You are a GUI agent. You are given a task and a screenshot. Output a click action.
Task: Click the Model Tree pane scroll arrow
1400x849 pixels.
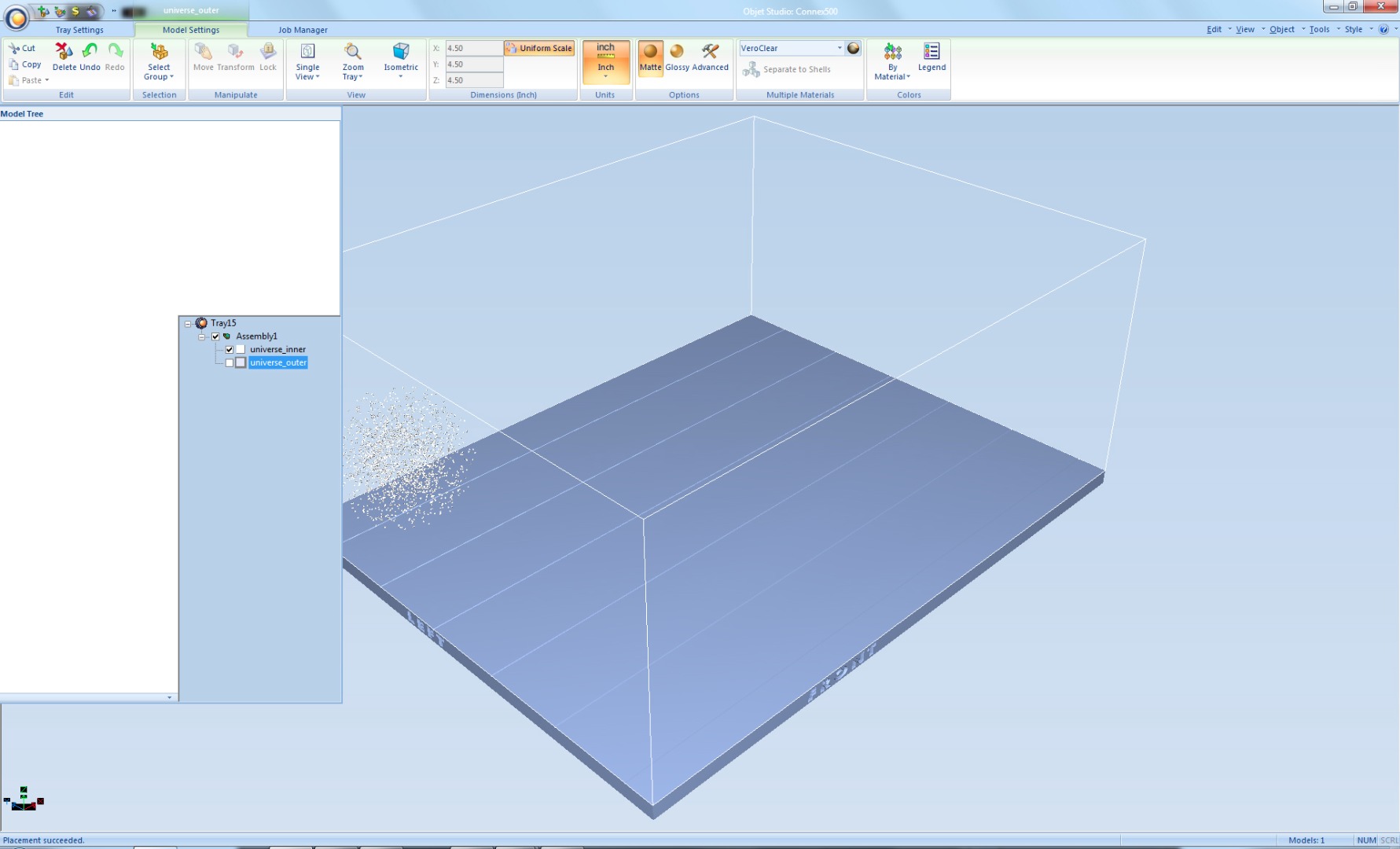[x=169, y=697]
